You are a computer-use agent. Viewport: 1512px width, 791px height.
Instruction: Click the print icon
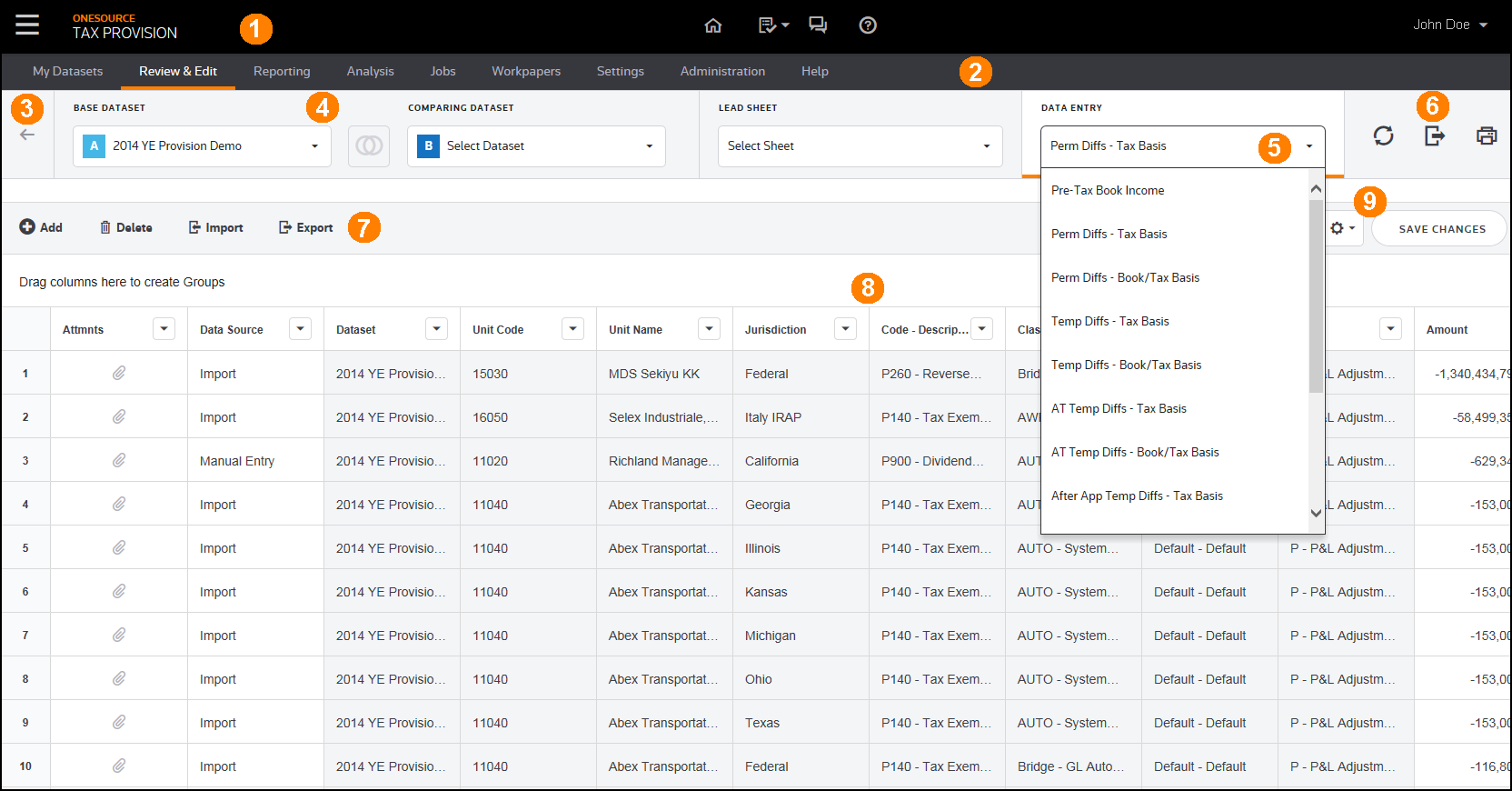[x=1487, y=135]
